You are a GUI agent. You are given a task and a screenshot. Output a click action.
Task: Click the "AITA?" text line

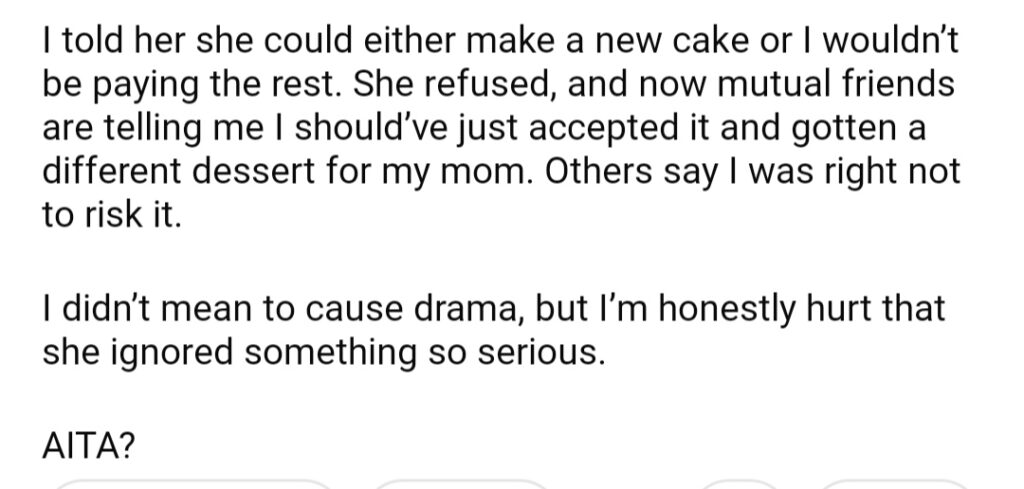(89, 445)
